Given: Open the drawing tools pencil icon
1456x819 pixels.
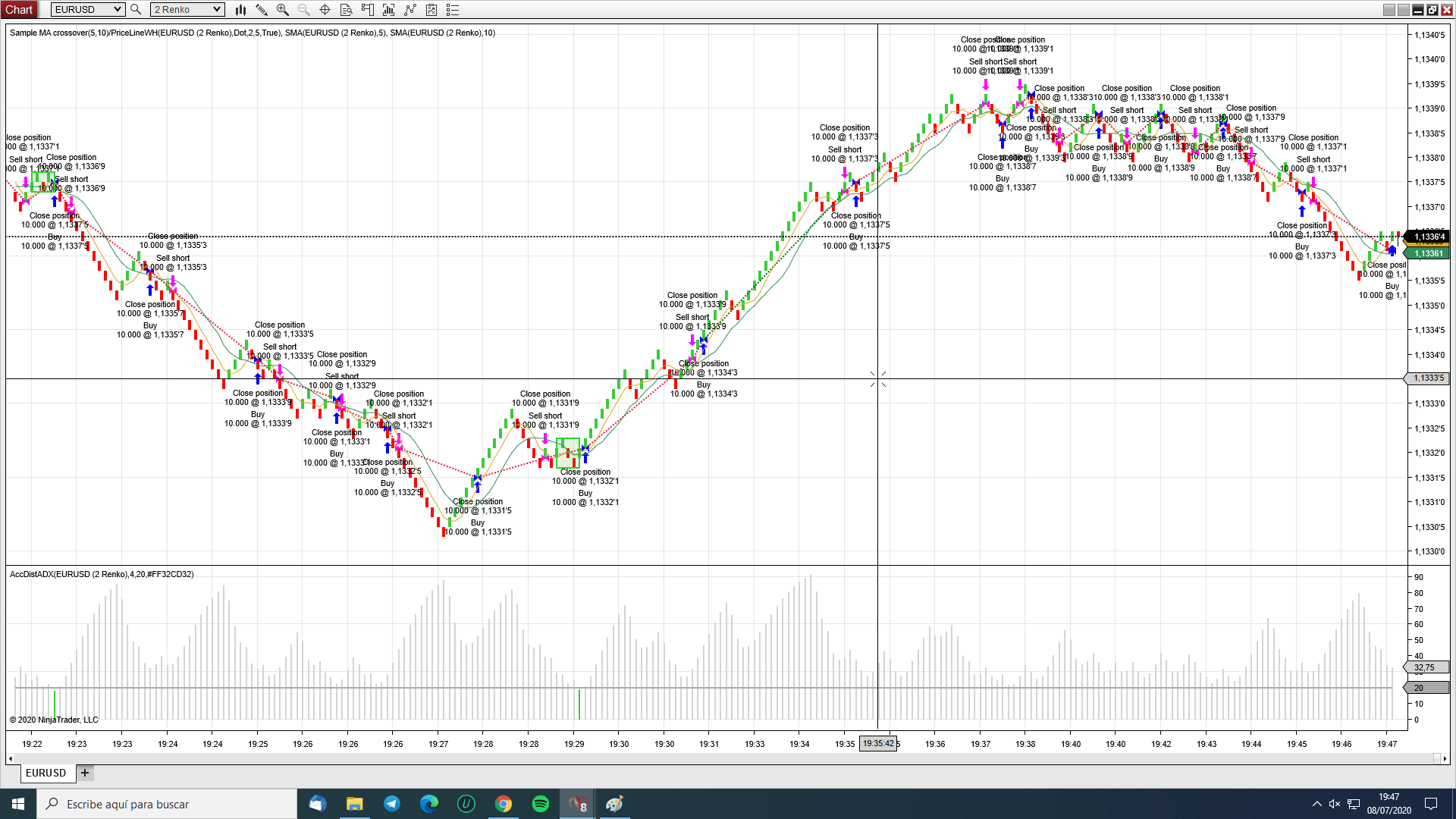Looking at the screenshot, I should (262, 10).
